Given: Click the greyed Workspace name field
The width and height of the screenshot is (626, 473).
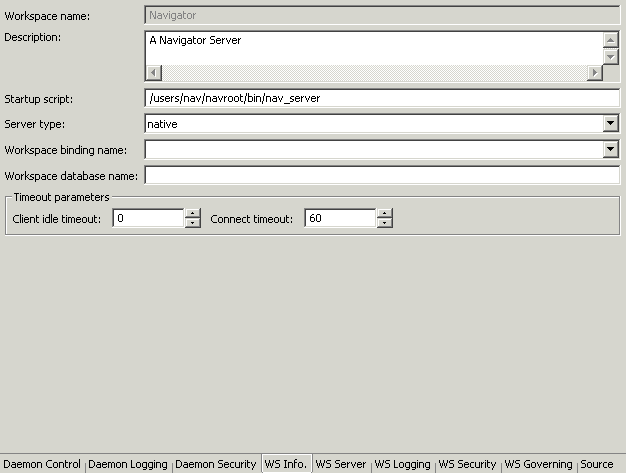Looking at the screenshot, I should (382, 15).
